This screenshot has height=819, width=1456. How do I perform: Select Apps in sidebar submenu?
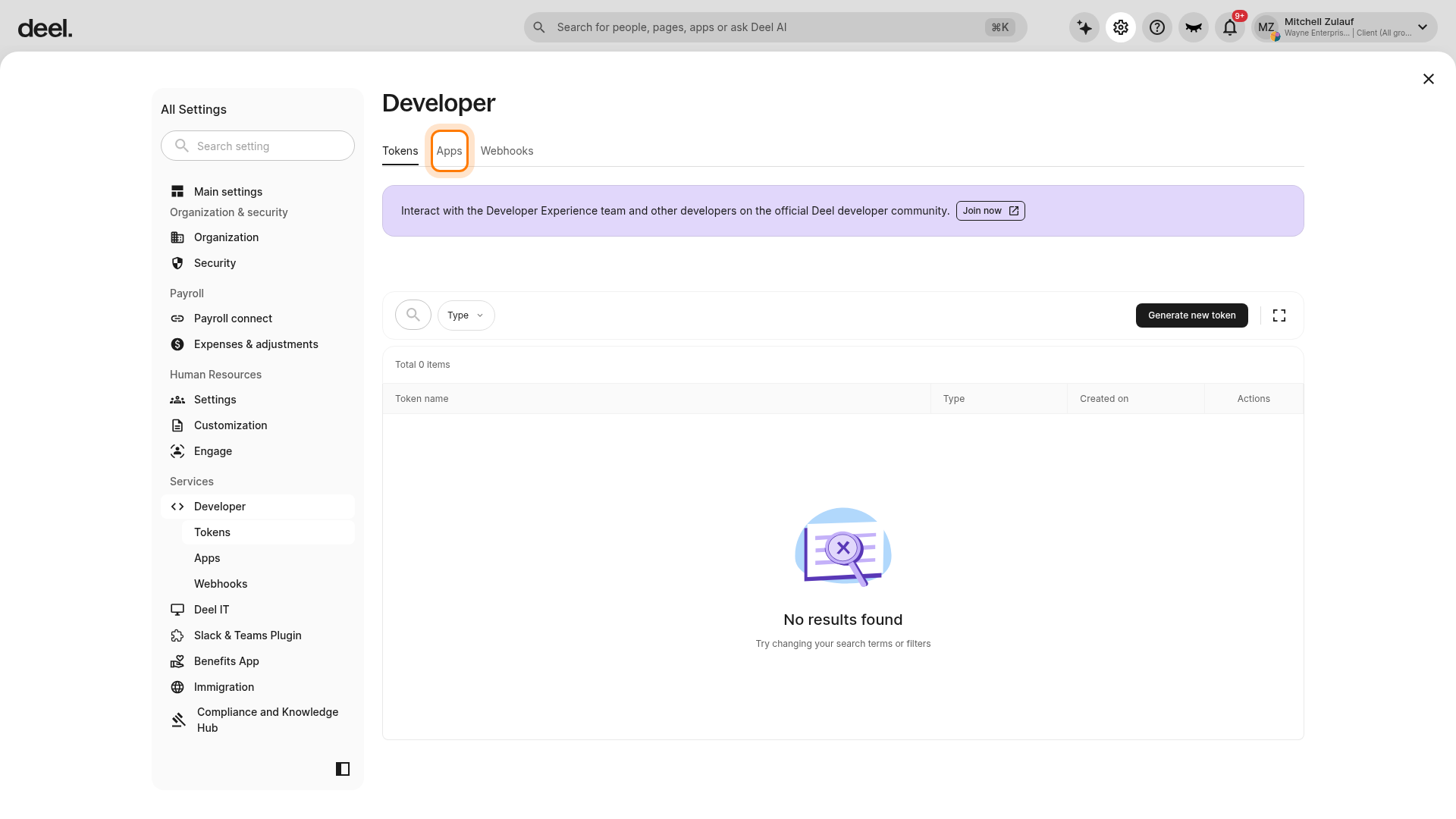[268, 558]
